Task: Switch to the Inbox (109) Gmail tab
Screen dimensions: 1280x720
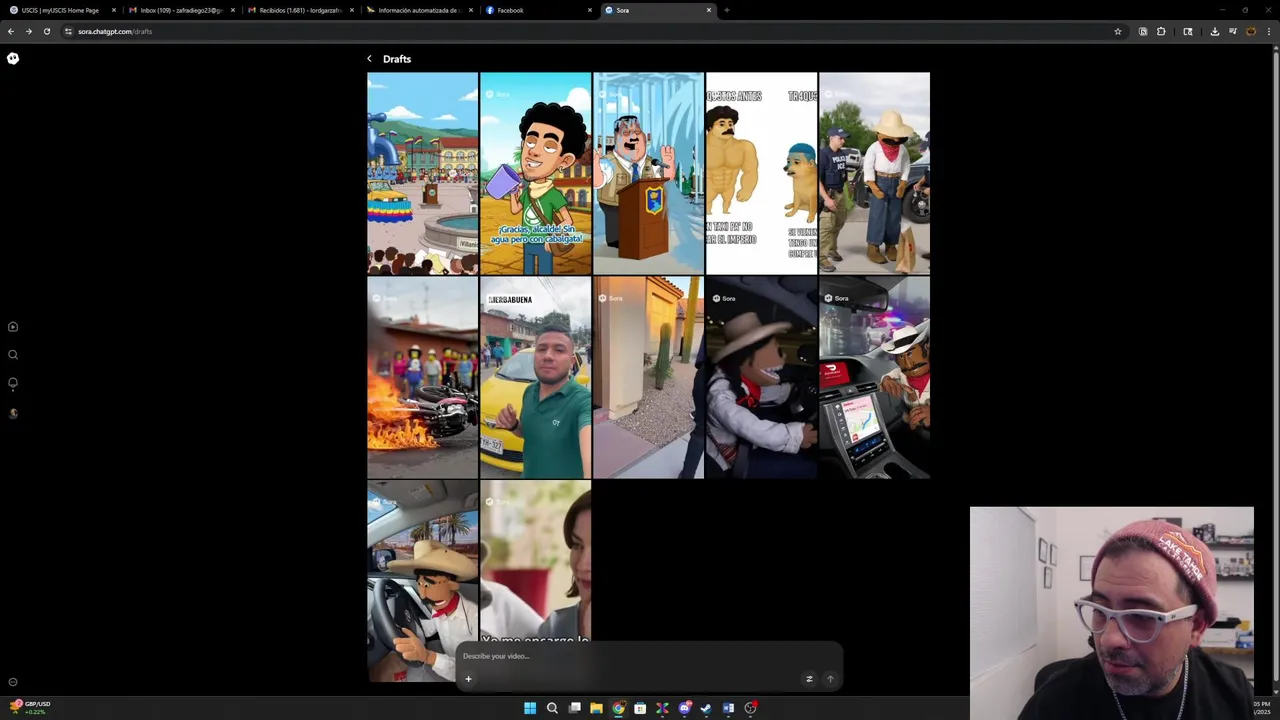Action: 181,10
